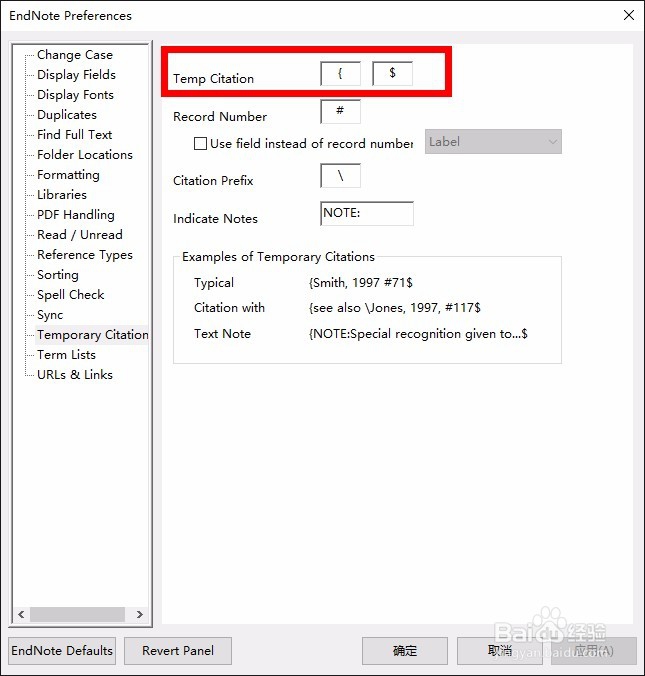Click the Text Note example text
Screen dimensions: 645x676
tap(418, 334)
